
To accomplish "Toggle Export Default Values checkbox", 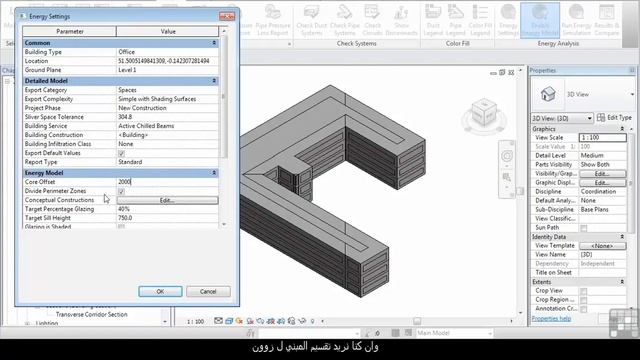I will pos(121,153).
